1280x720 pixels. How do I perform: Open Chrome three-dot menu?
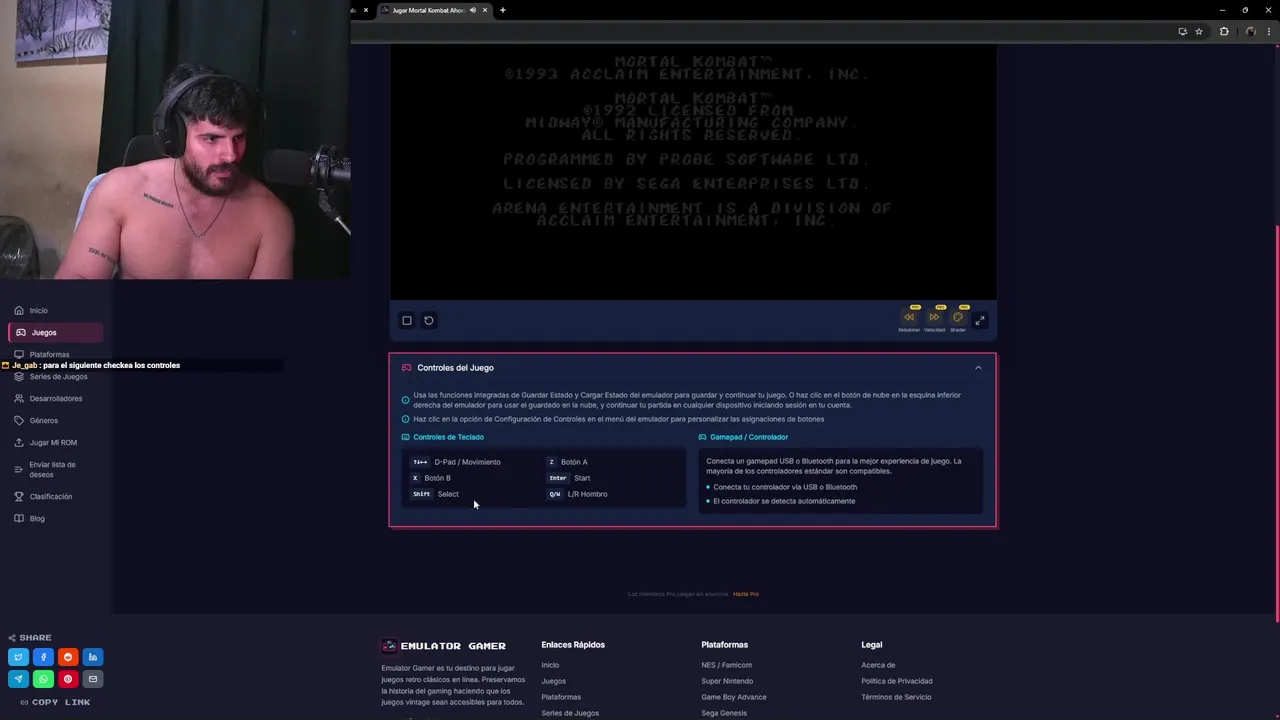click(1270, 31)
